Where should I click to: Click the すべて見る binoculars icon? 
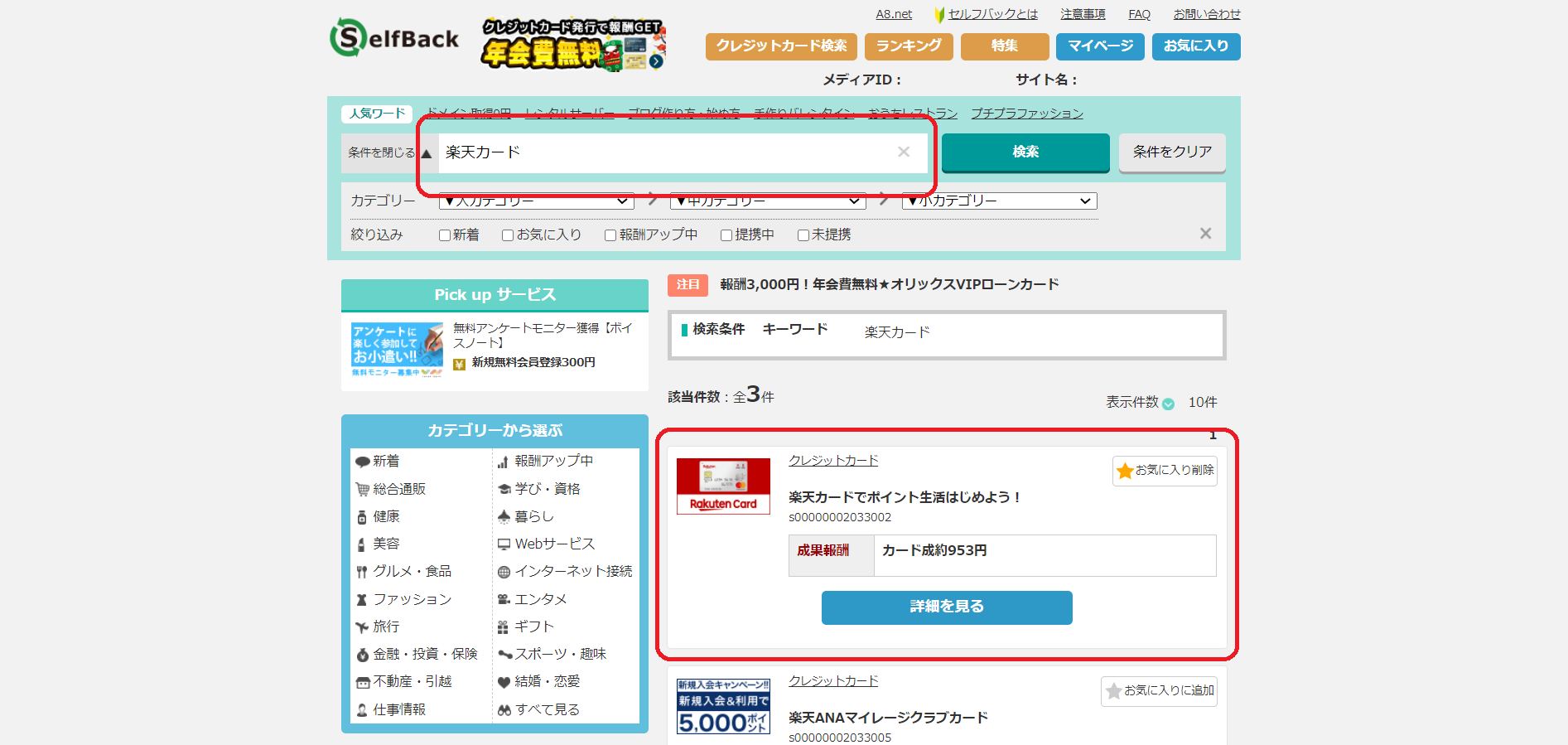click(504, 710)
